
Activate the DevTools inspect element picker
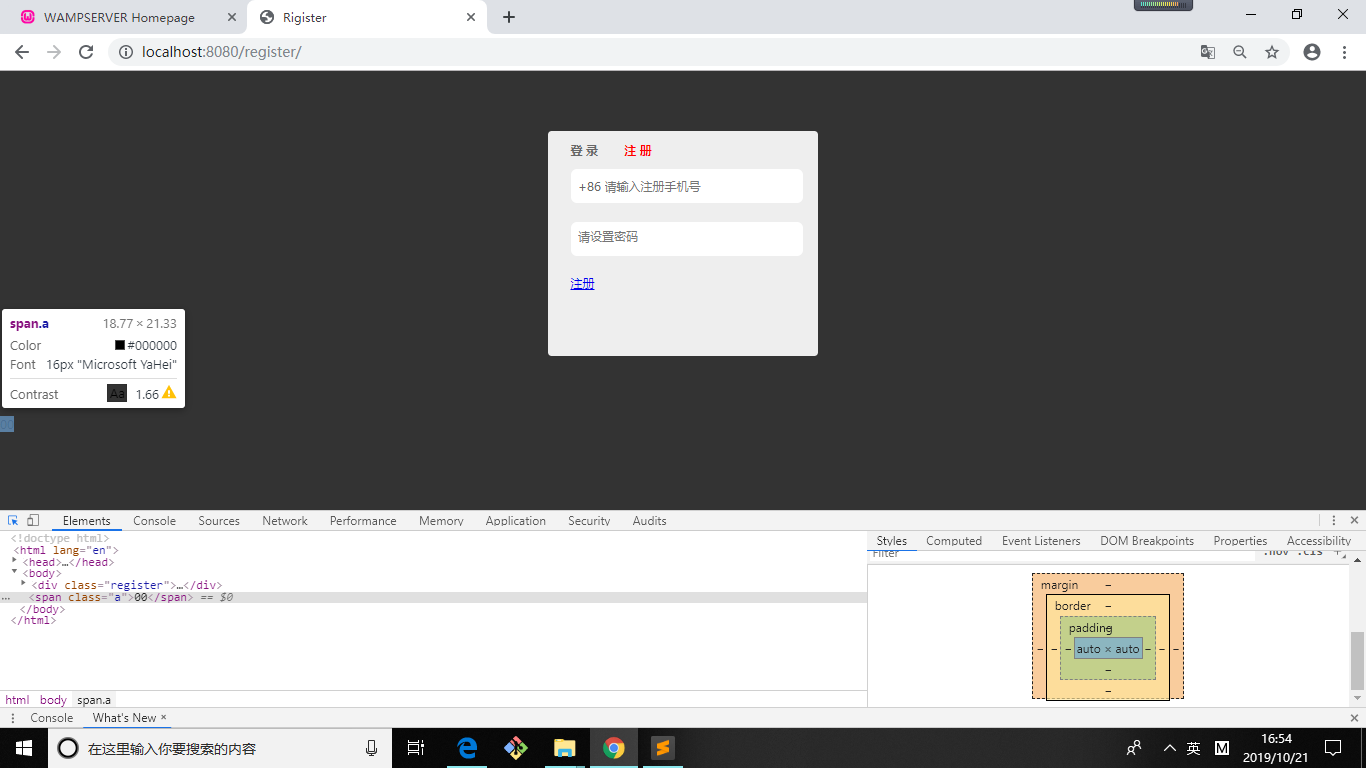(14, 520)
